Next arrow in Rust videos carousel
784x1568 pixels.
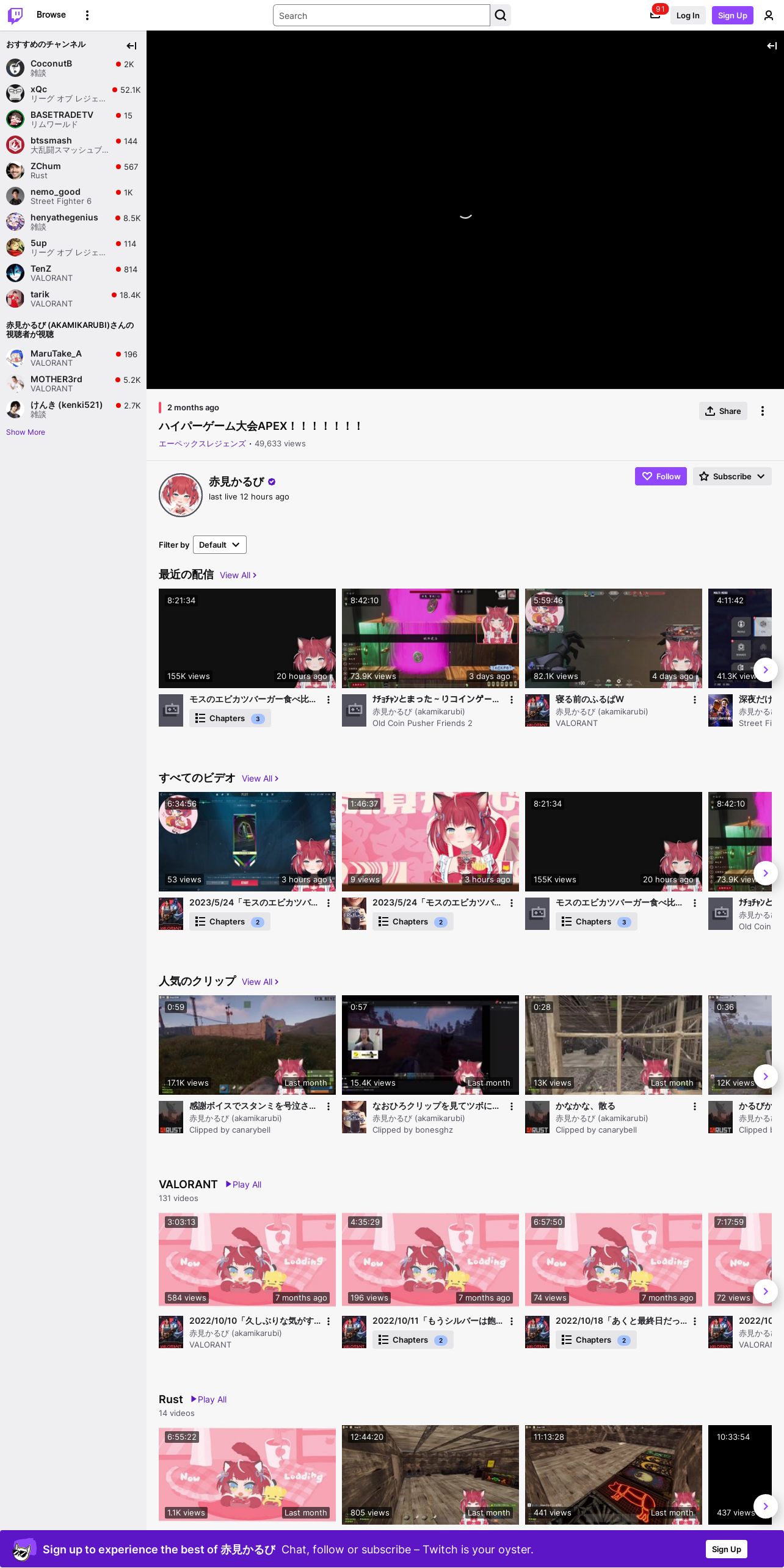(766, 1506)
